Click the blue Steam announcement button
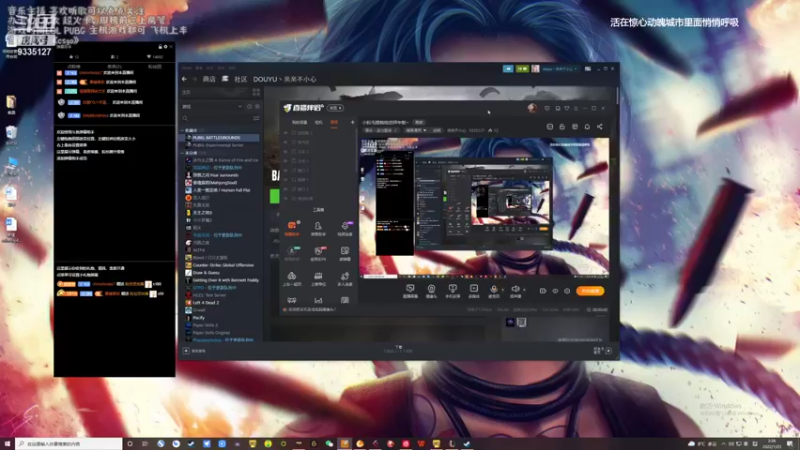 point(508,68)
